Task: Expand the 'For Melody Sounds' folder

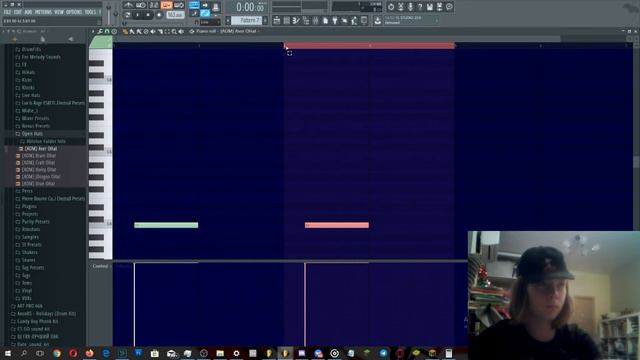Action: tap(41, 57)
